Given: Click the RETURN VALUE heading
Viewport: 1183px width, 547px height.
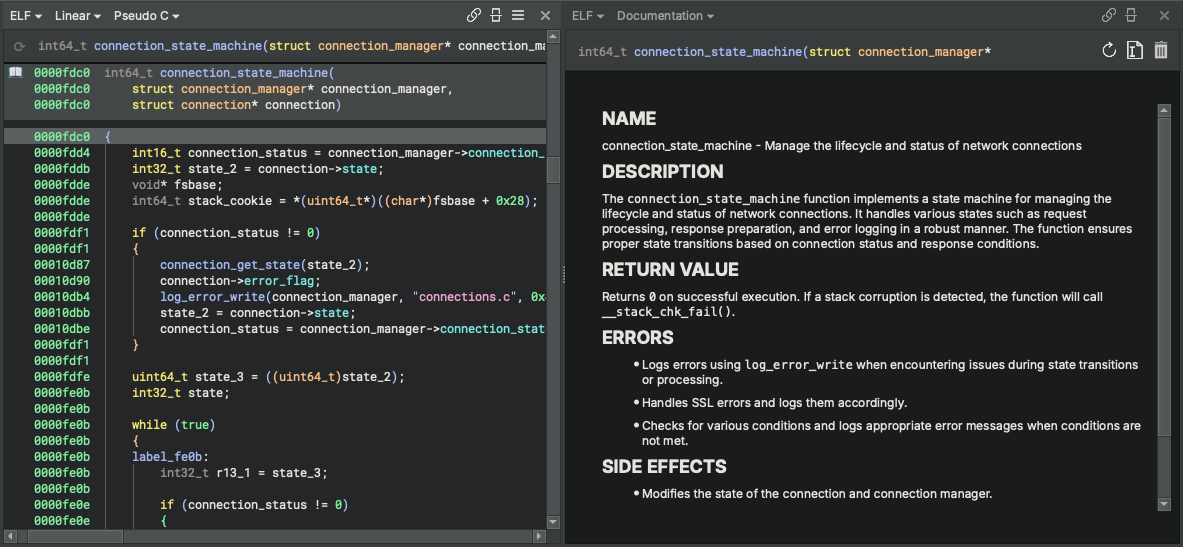Looking at the screenshot, I should click(670, 269).
